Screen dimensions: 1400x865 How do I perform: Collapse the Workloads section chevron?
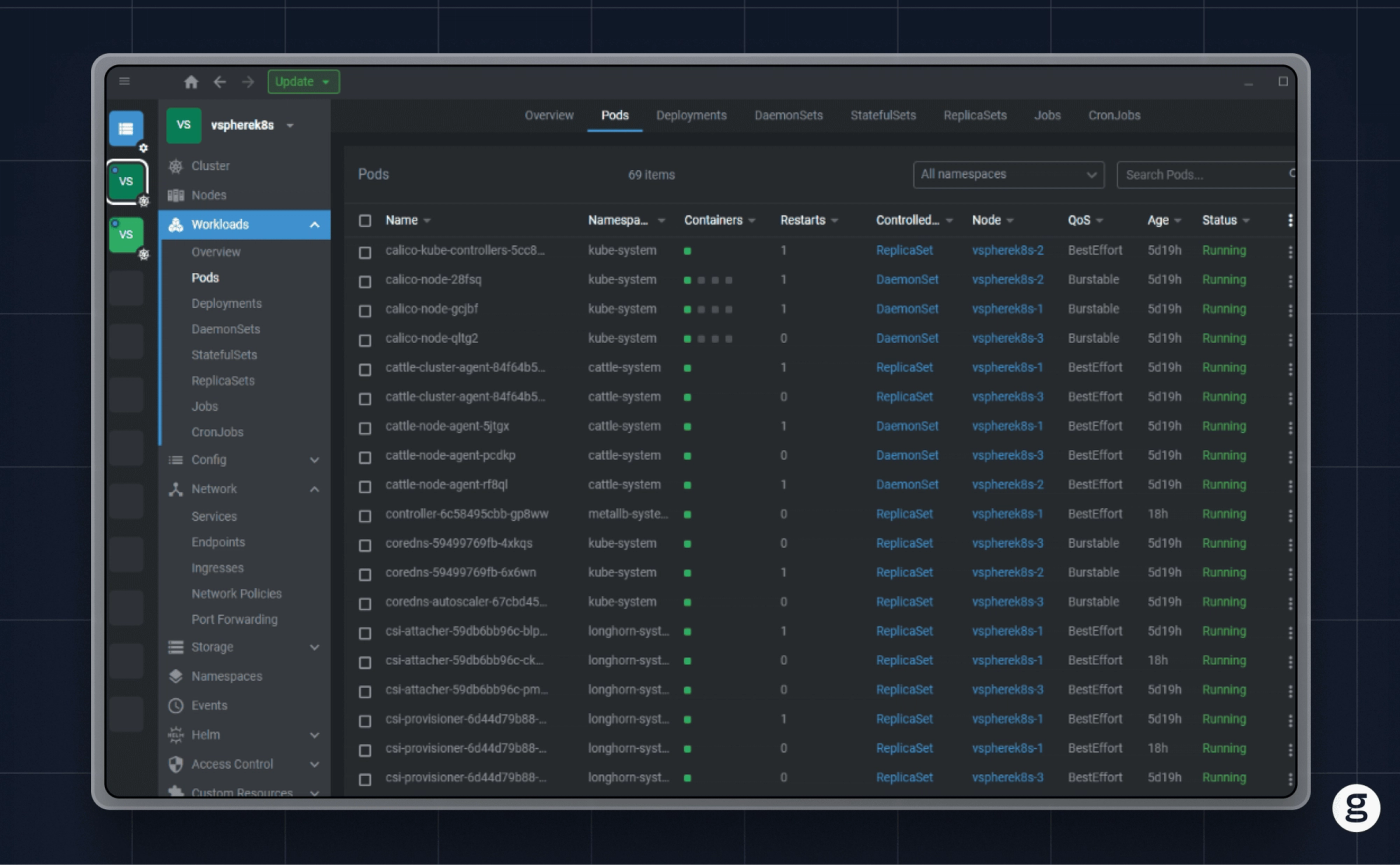pos(314,225)
